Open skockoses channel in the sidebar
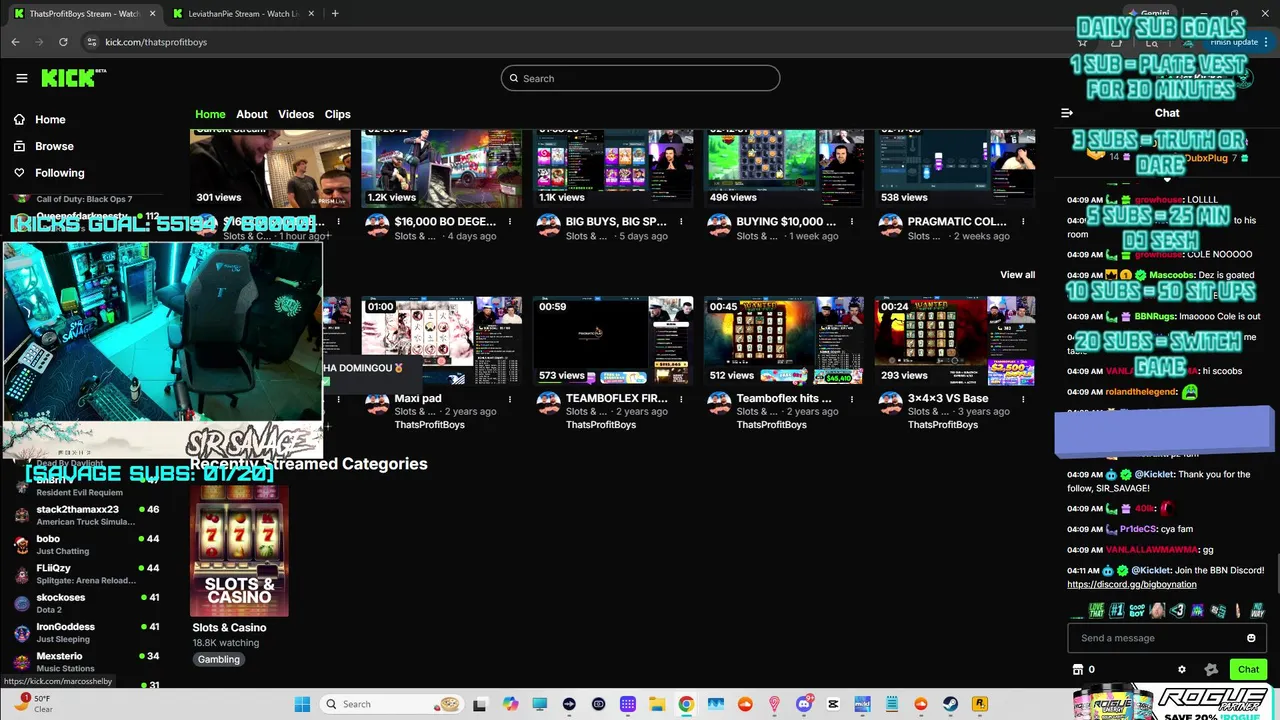 pos(86,603)
